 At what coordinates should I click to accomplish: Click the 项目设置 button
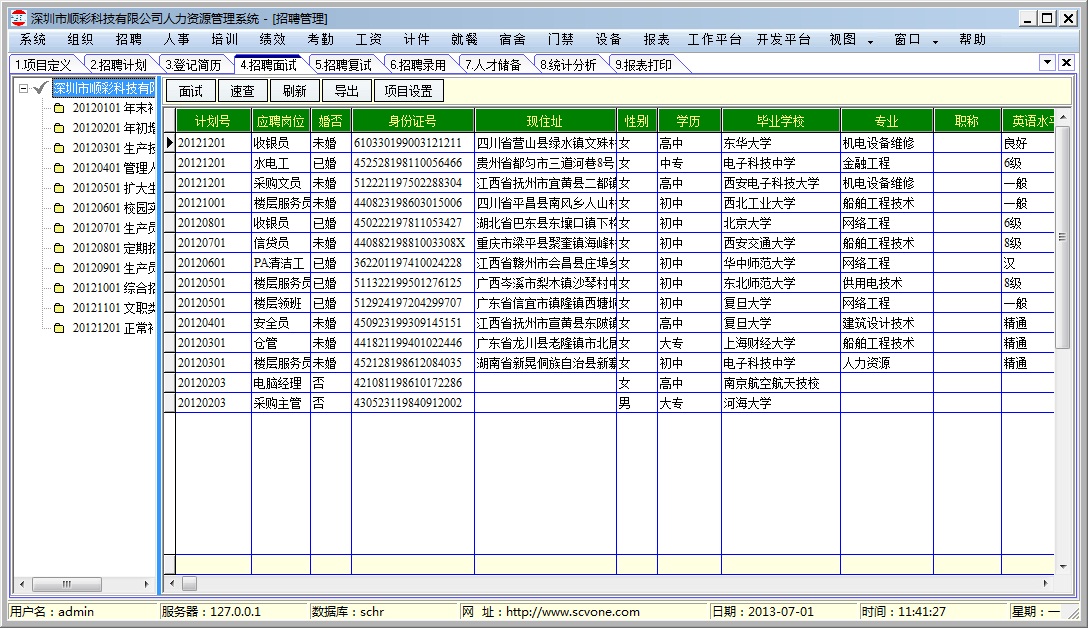click(409, 91)
